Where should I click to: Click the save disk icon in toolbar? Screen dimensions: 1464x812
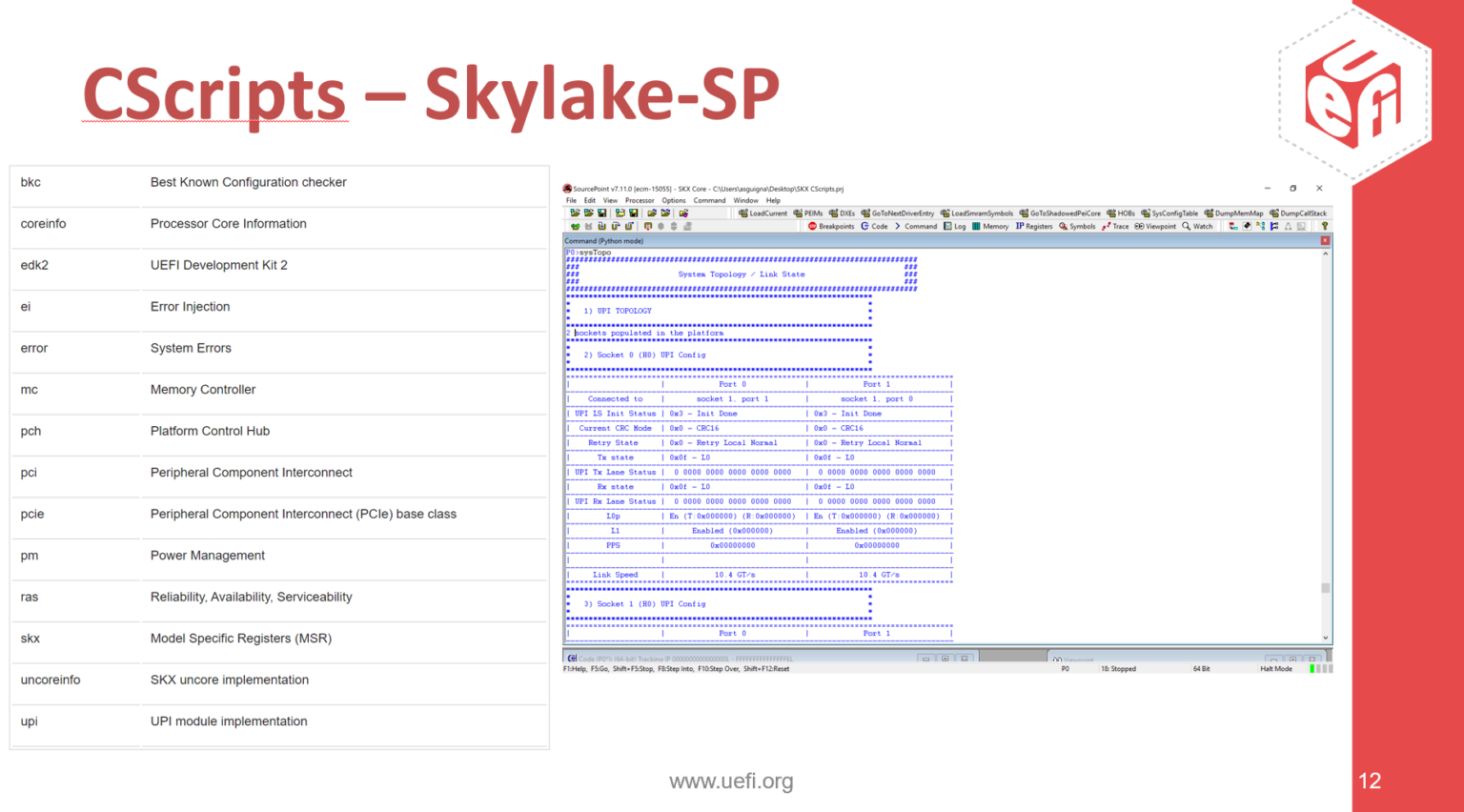click(601, 213)
